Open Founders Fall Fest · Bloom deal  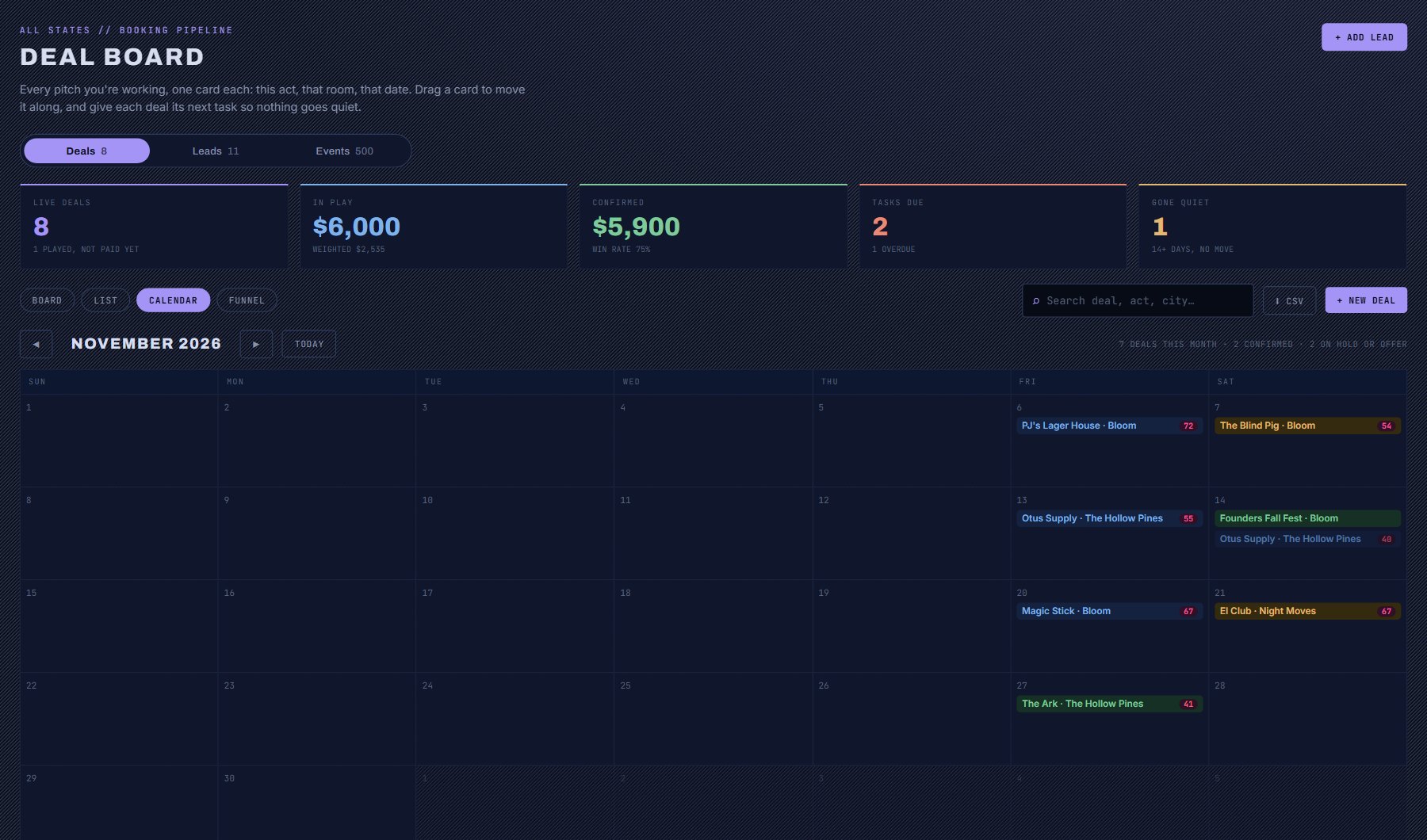click(x=1307, y=518)
